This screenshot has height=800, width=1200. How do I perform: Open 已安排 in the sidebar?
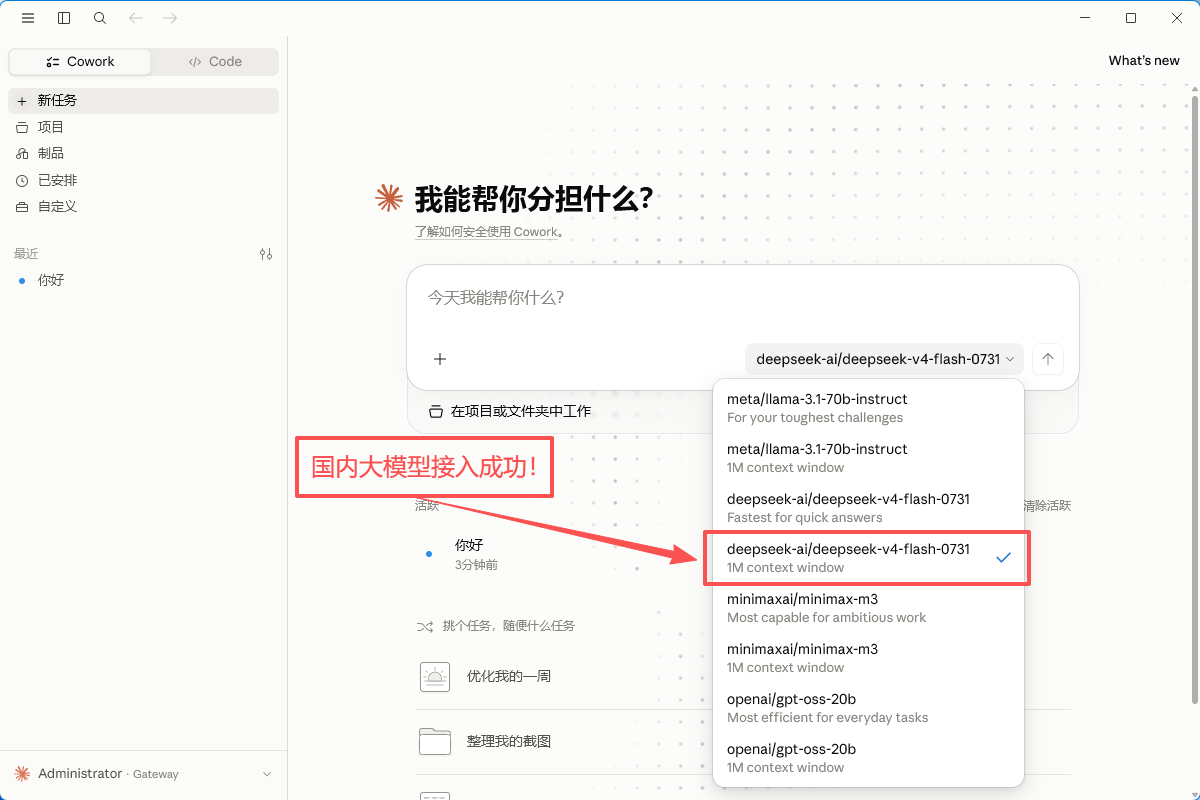[x=144, y=180]
